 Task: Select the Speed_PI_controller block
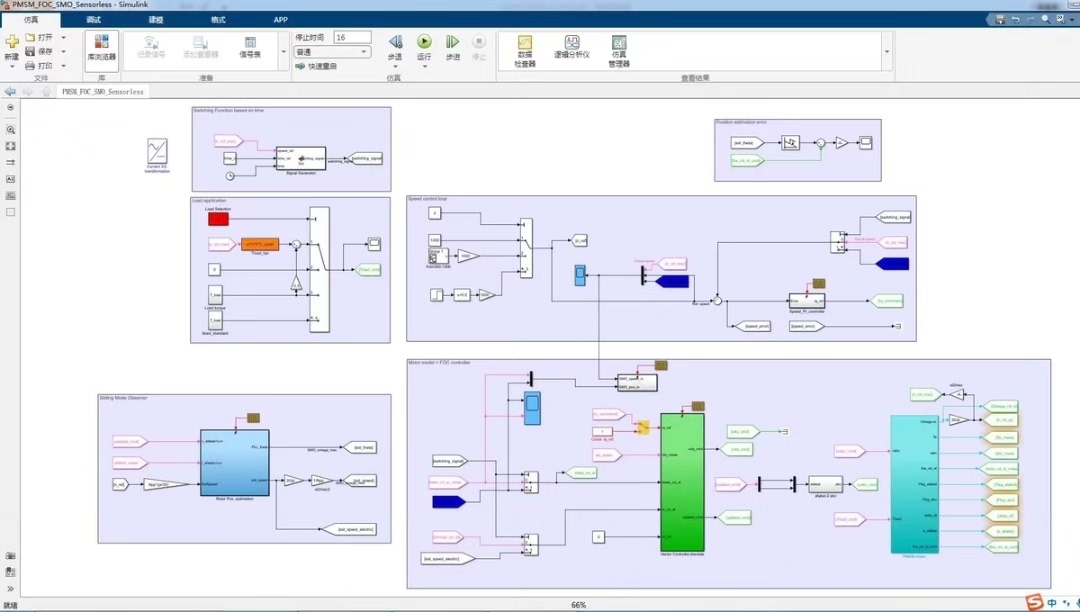click(807, 301)
